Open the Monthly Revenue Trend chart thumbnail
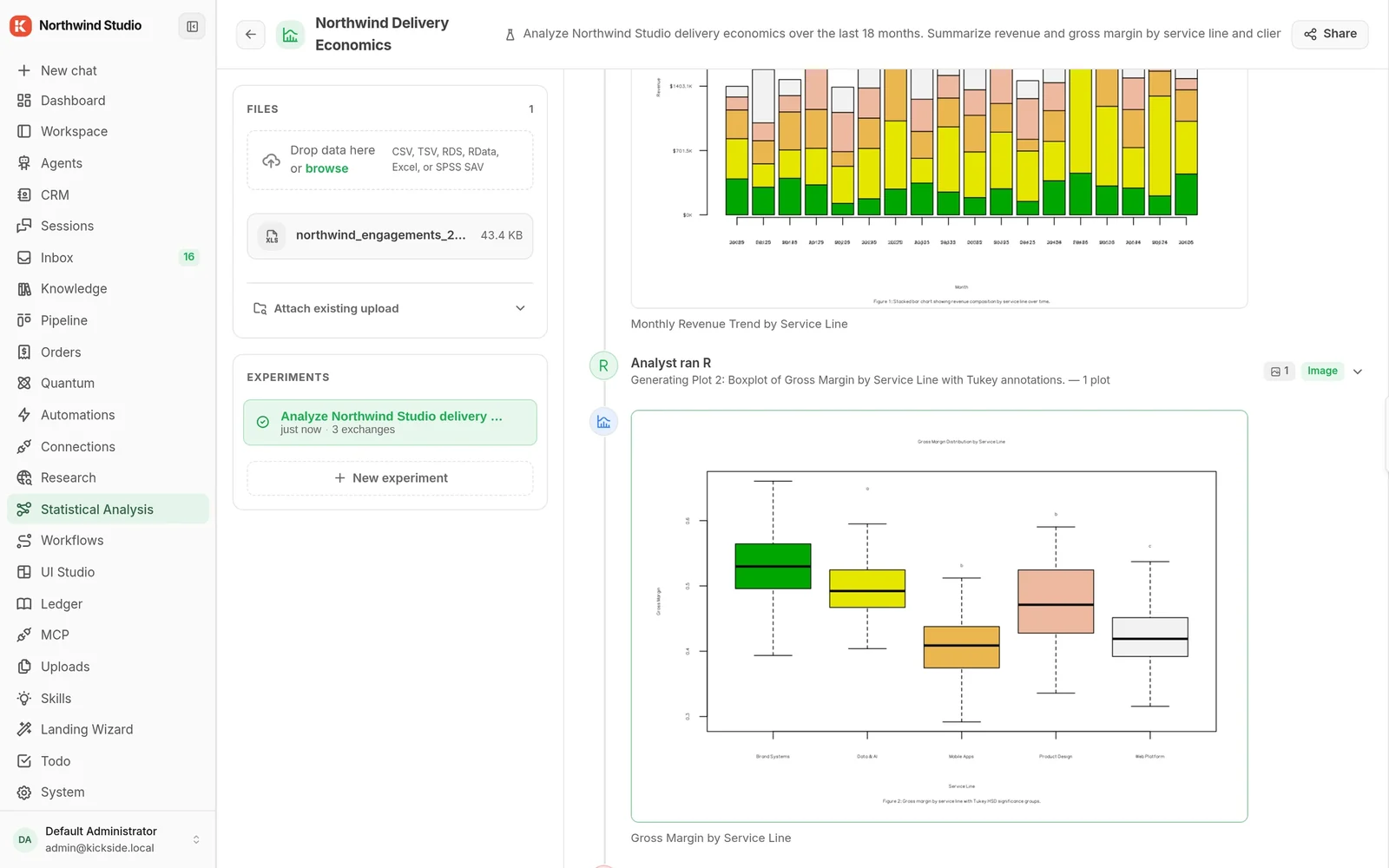Image resolution: width=1389 pixels, height=868 pixels. [x=939, y=188]
